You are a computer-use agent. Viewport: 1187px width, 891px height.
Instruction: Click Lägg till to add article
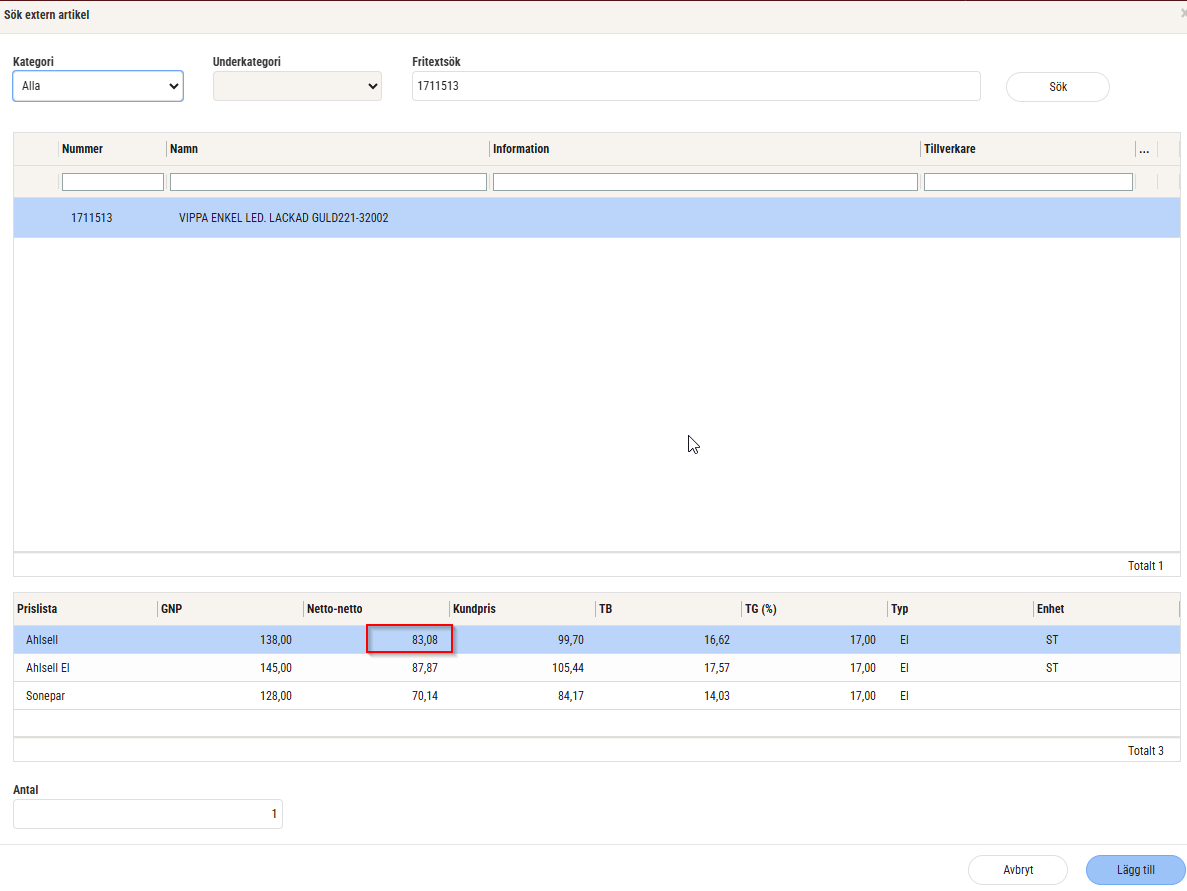(x=1135, y=870)
